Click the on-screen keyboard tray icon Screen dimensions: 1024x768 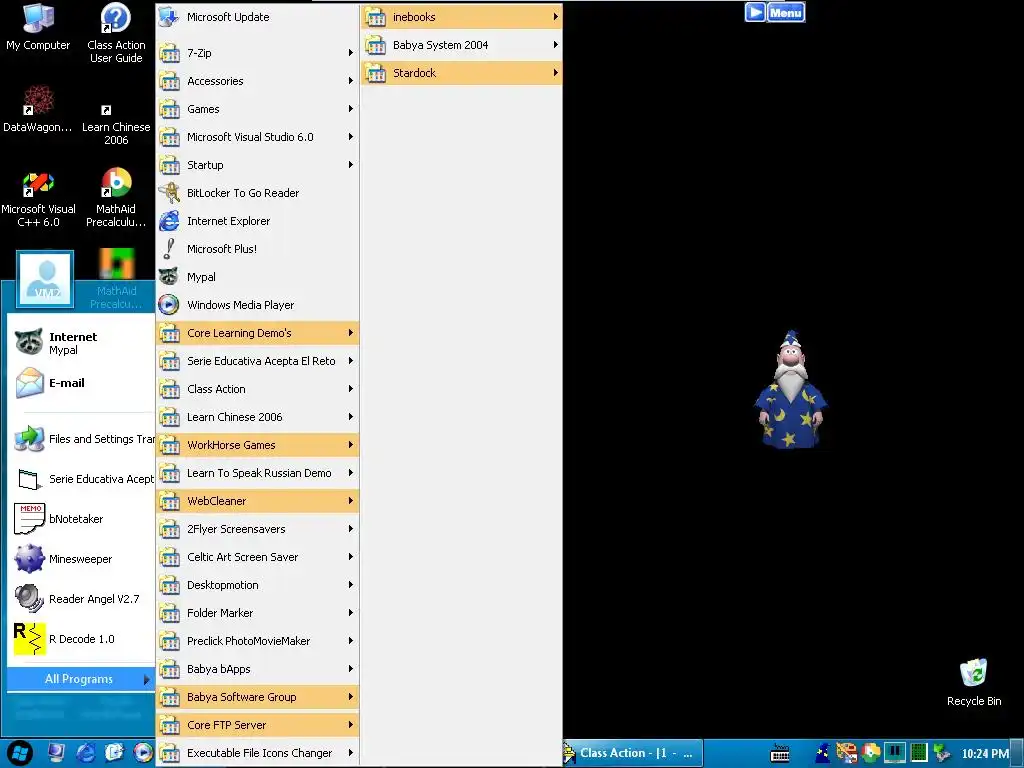[x=780, y=753]
